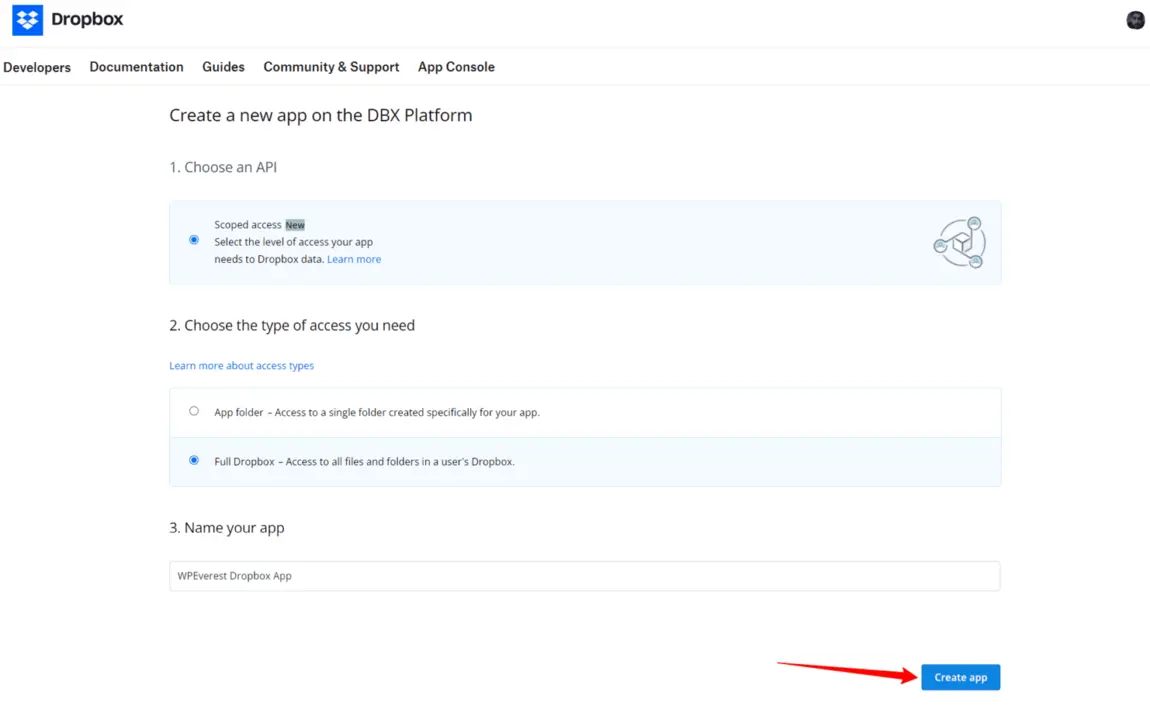Viewport: 1150px width, 709px height.
Task: Click '2. Choose the type of access you need' heading
Action: (x=292, y=326)
